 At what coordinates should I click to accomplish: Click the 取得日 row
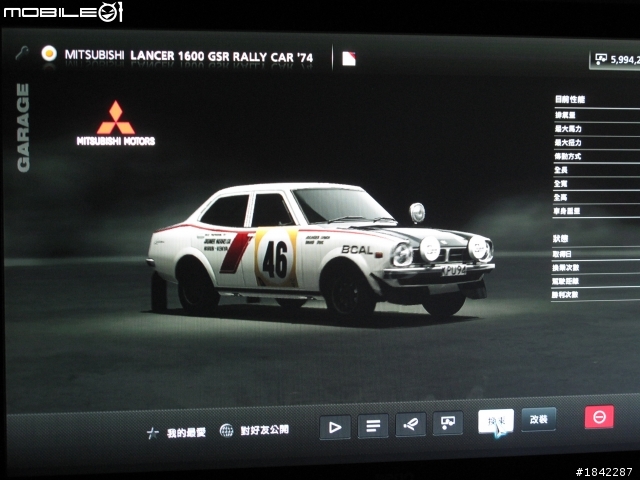click(x=596, y=254)
